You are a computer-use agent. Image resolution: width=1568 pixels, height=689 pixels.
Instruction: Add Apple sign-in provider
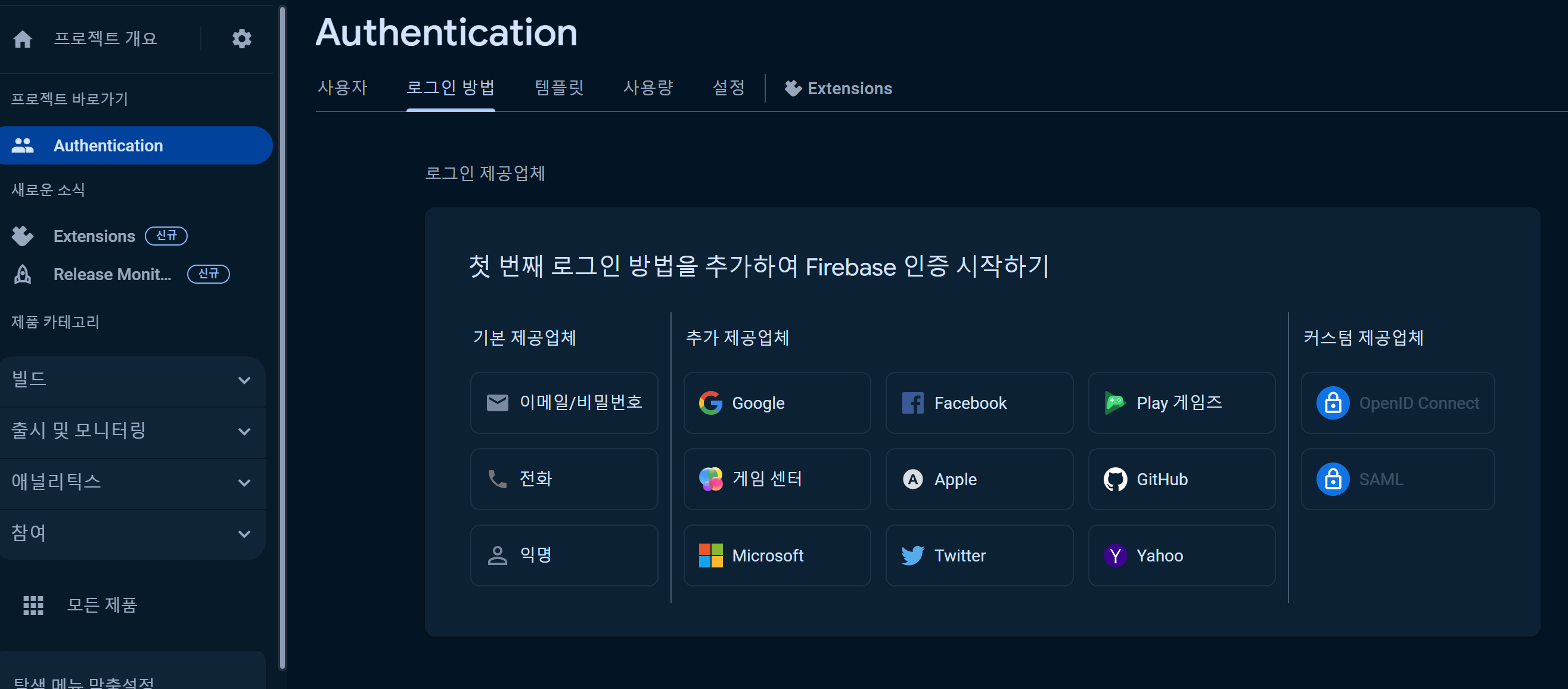coord(979,479)
